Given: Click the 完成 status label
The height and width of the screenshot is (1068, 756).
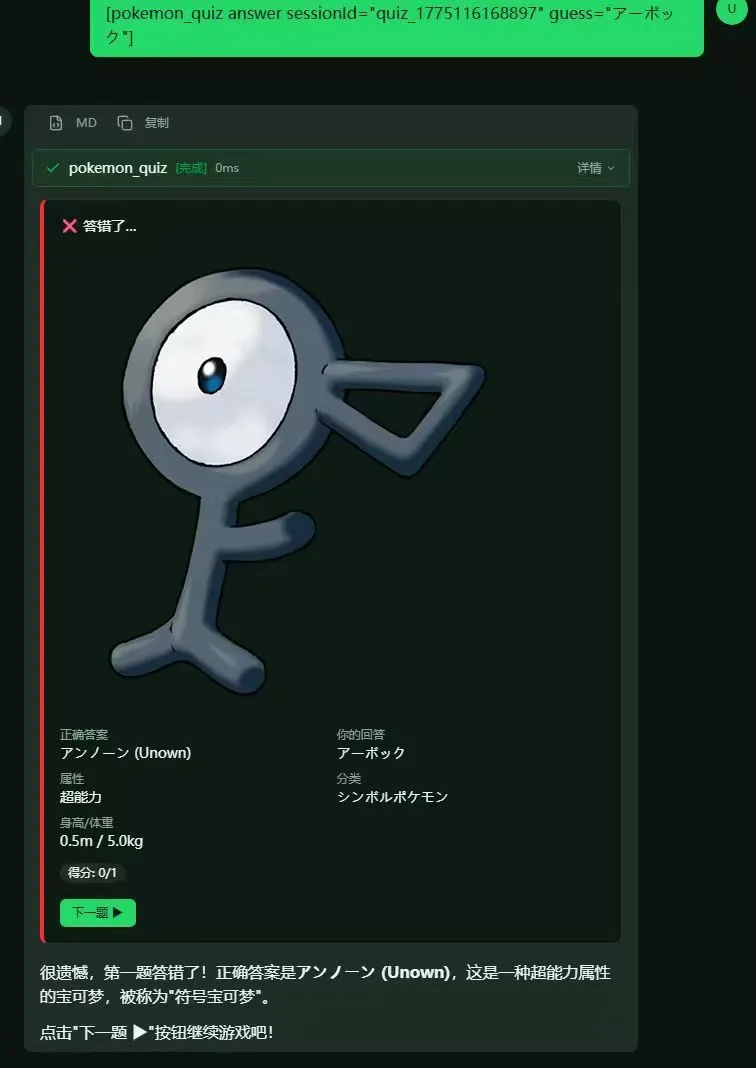Looking at the screenshot, I should pyautogui.click(x=191, y=168).
